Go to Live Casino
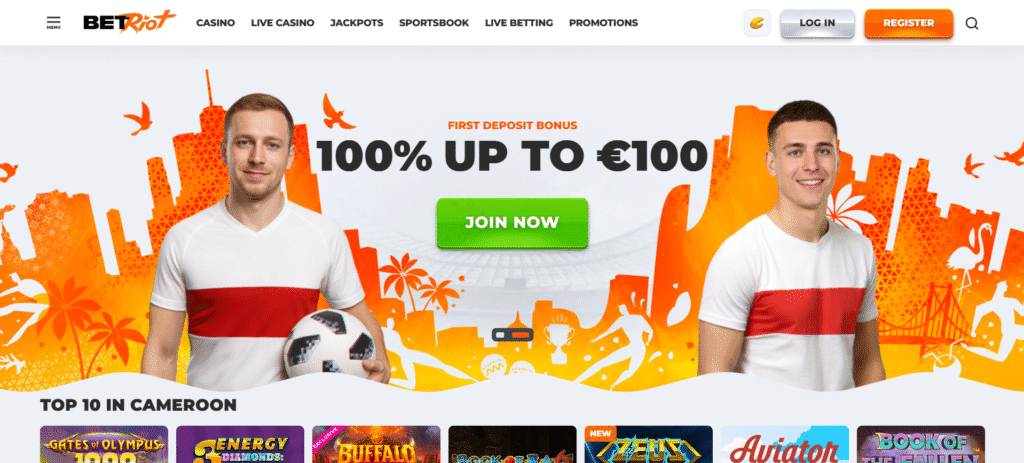This screenshot has width=1024, height=463. 282,23
